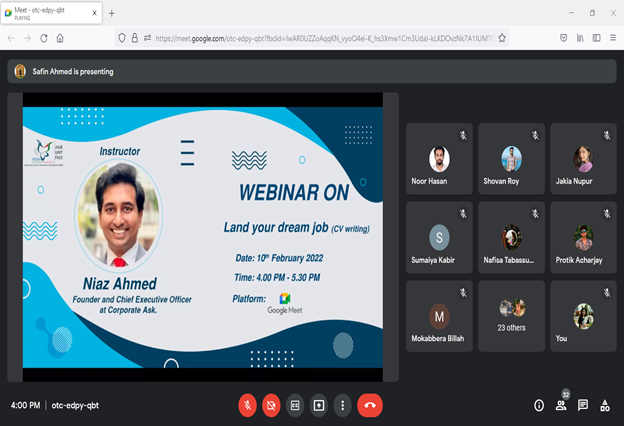Unmute the microphone in the call bar

(247, 405)
